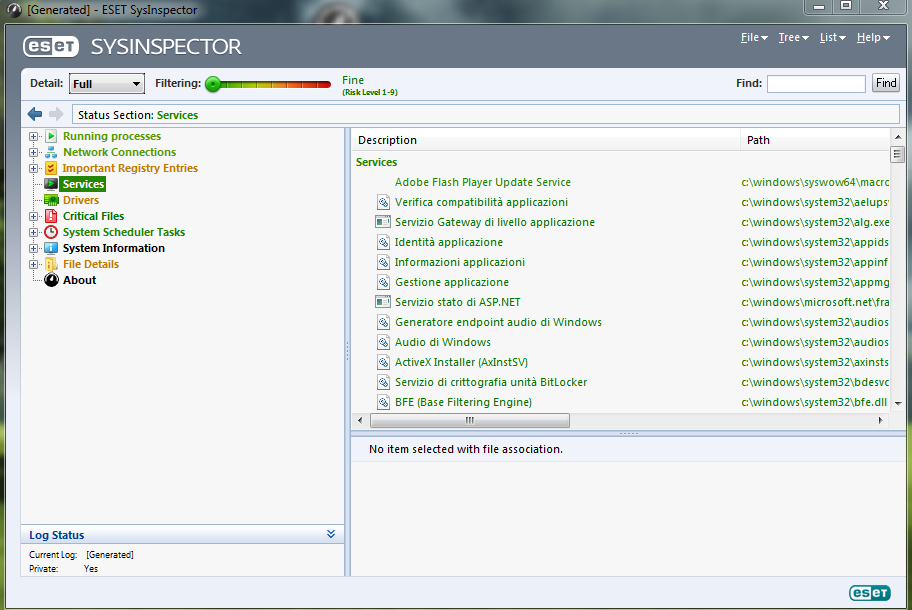Click path c:\windows\system32\bfe.dll
The width and height of the screenshot is (912, 610).
(814, 402)
